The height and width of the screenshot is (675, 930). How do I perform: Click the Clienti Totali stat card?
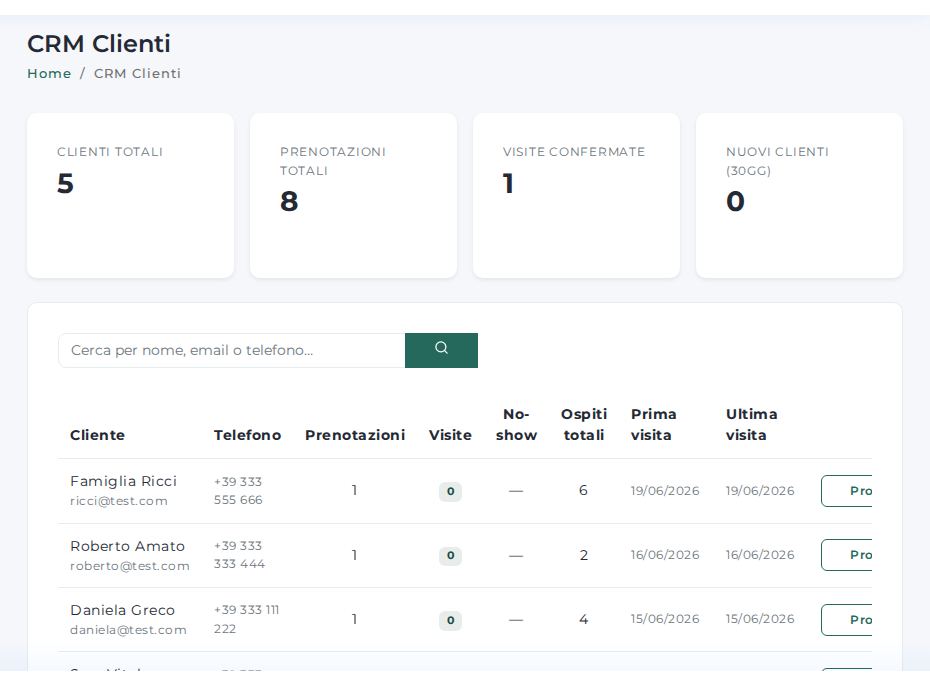tap(130, 196)
